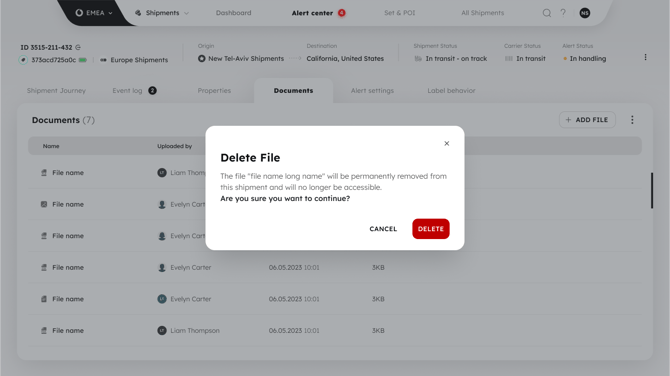This screenshot has height=376, width=670.
Task: Click the vertical scrollbar on the documents list
Action: (x=652, y=191)
